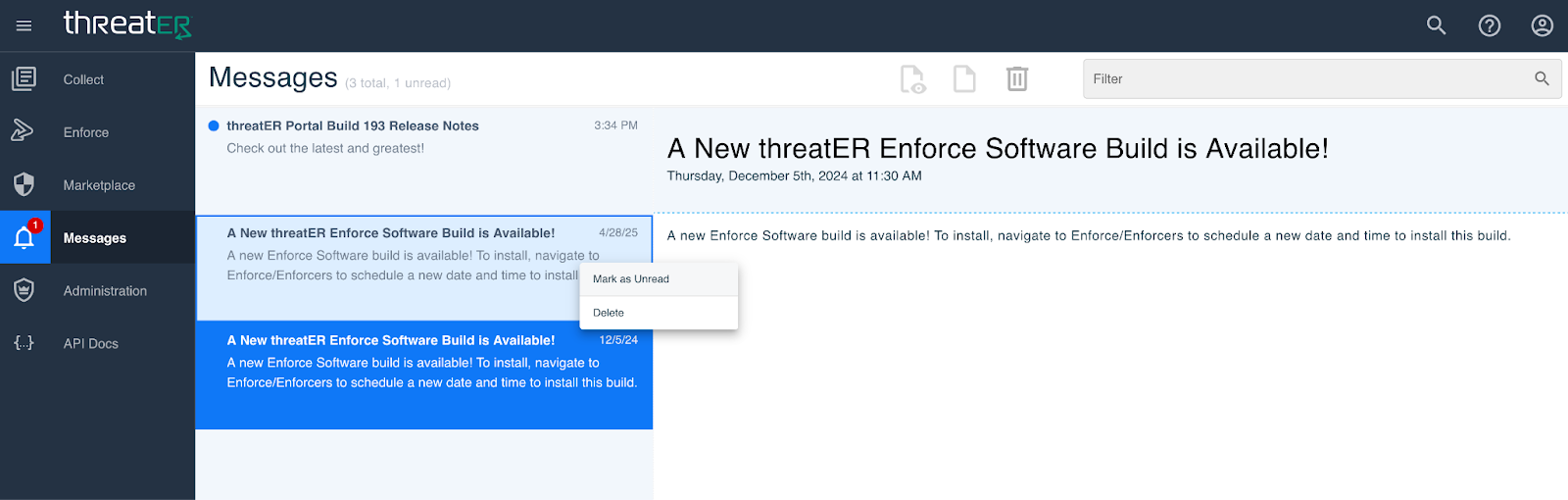Click the Messages page heading
Image resolution: width=1568 pixels, height=500 pixels.
point(273,77)
